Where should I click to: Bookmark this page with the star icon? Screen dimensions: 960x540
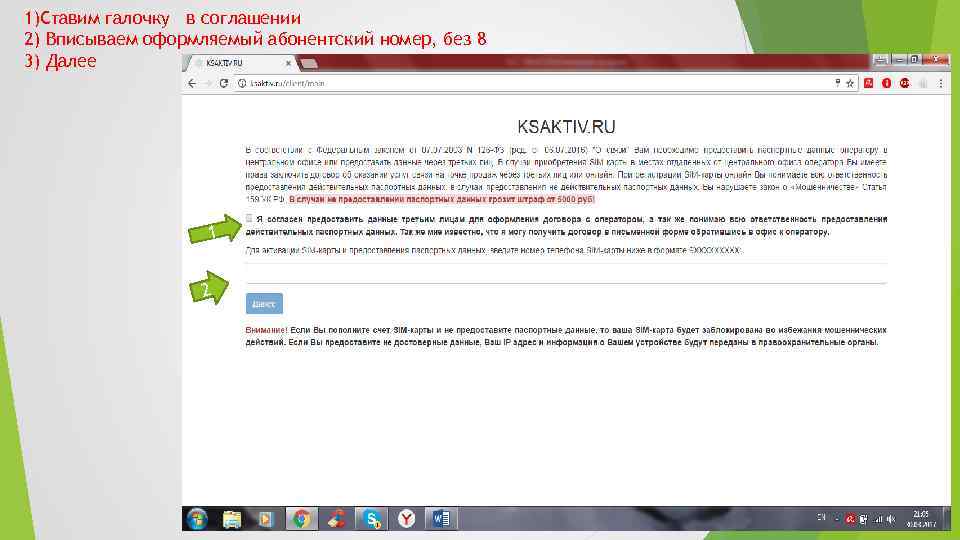coord(850,83)
